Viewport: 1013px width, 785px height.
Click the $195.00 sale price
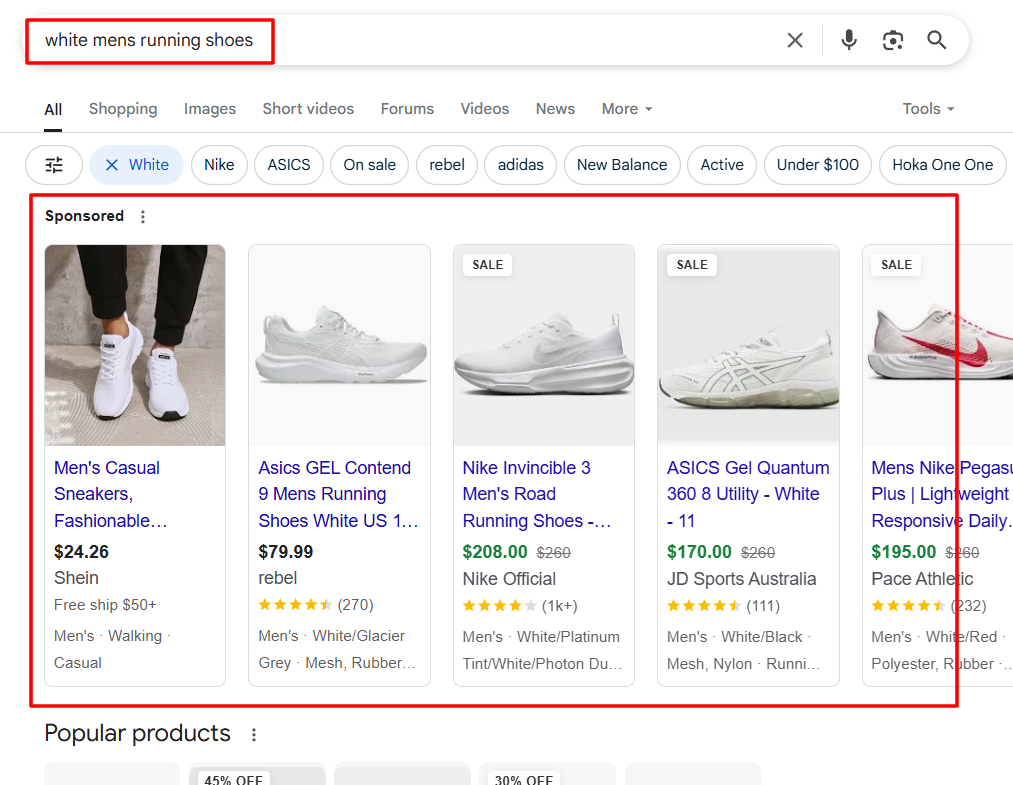903,552
